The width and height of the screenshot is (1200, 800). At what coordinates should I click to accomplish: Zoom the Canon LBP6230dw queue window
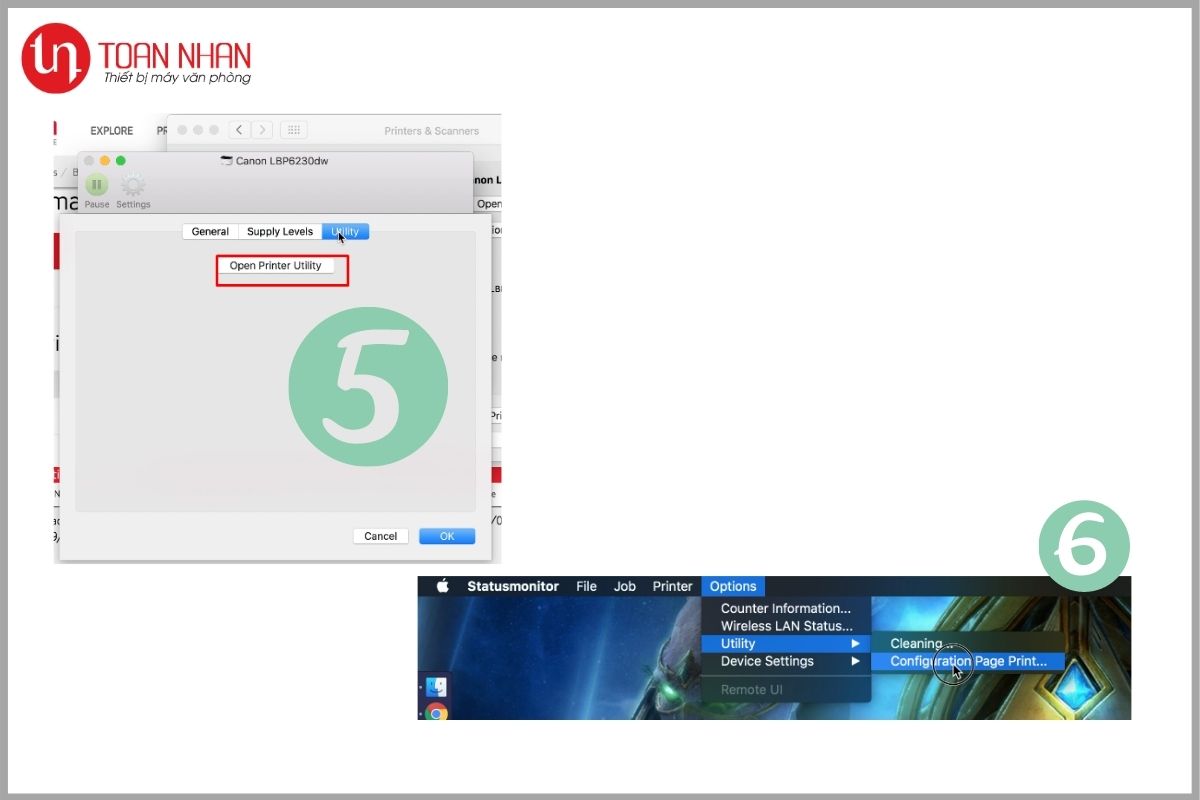coord(121,160)
